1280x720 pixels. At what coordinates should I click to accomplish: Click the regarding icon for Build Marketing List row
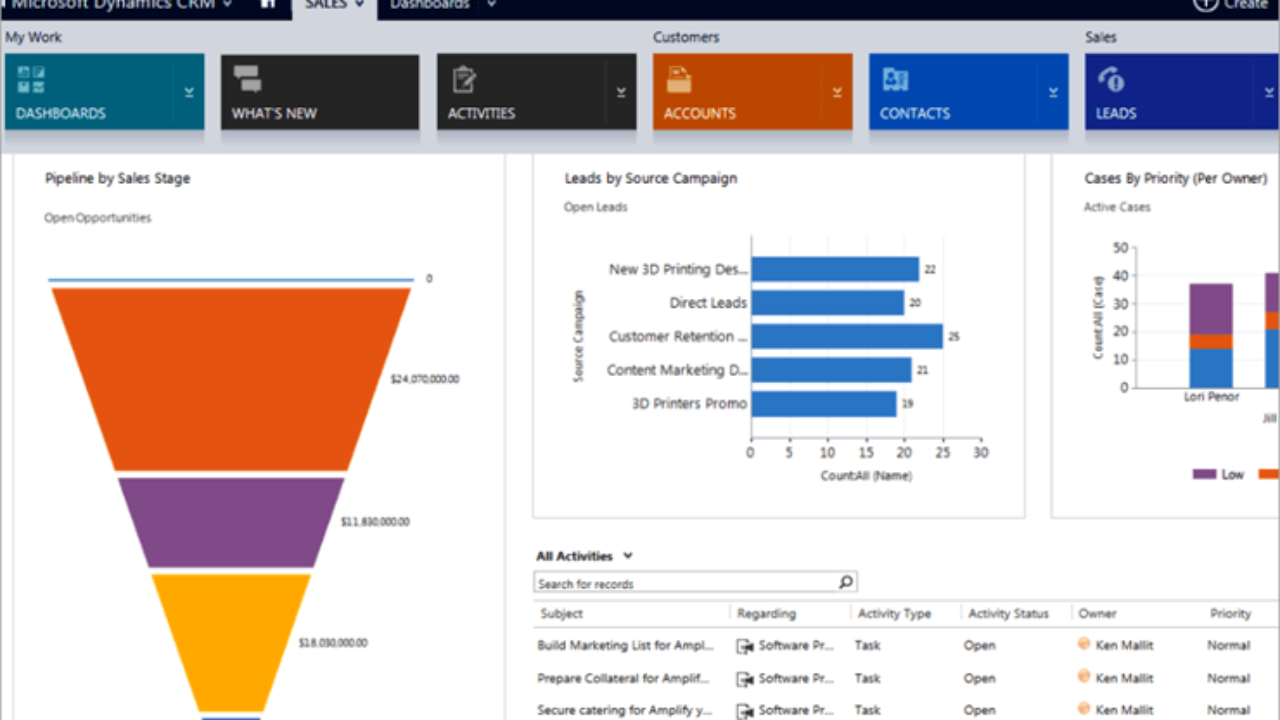tap(745, 646)
